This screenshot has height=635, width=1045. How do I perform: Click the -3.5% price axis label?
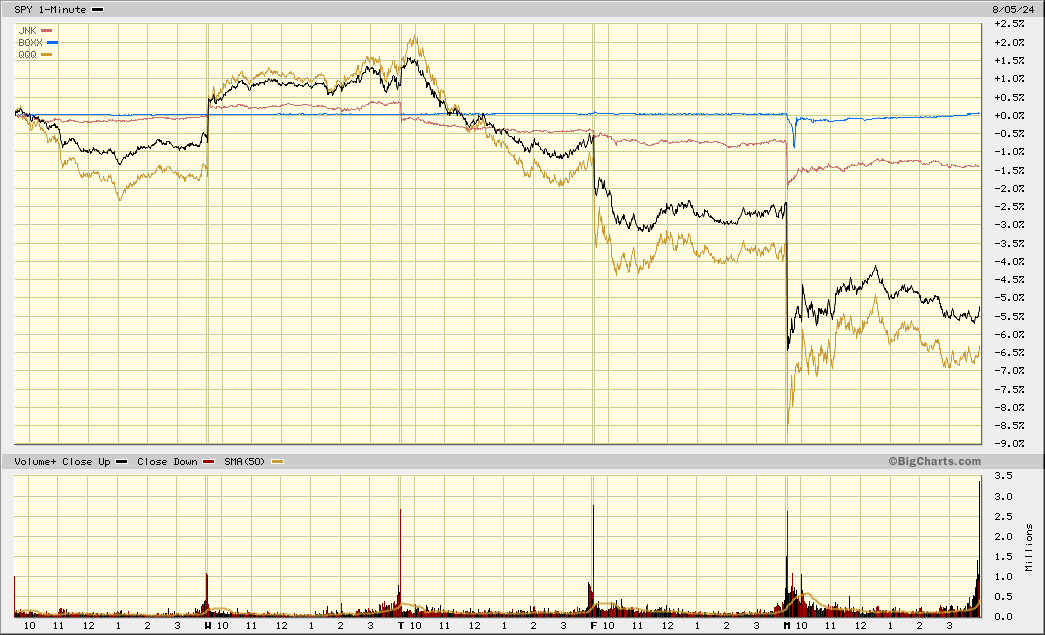[1009, 243]
